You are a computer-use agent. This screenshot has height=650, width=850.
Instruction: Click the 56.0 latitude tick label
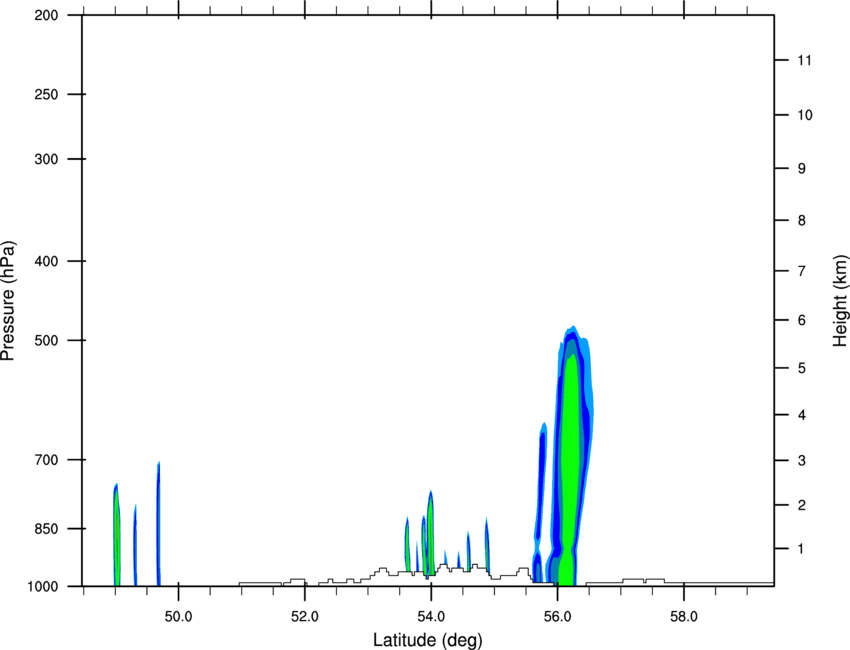[x=557, y=617]
